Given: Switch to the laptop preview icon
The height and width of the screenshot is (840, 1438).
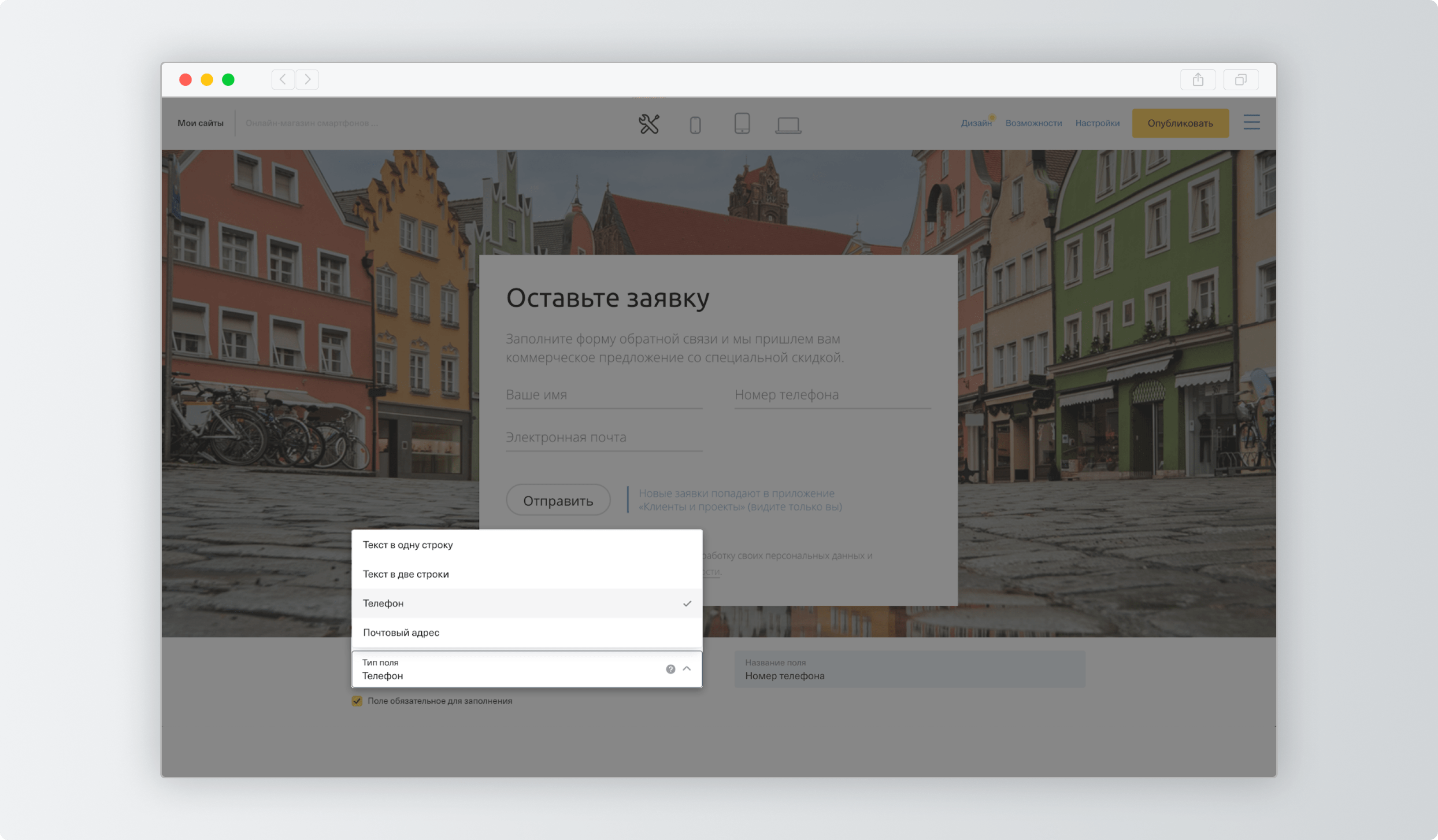Looking at the screenshot, I should (x=788, y=125).
